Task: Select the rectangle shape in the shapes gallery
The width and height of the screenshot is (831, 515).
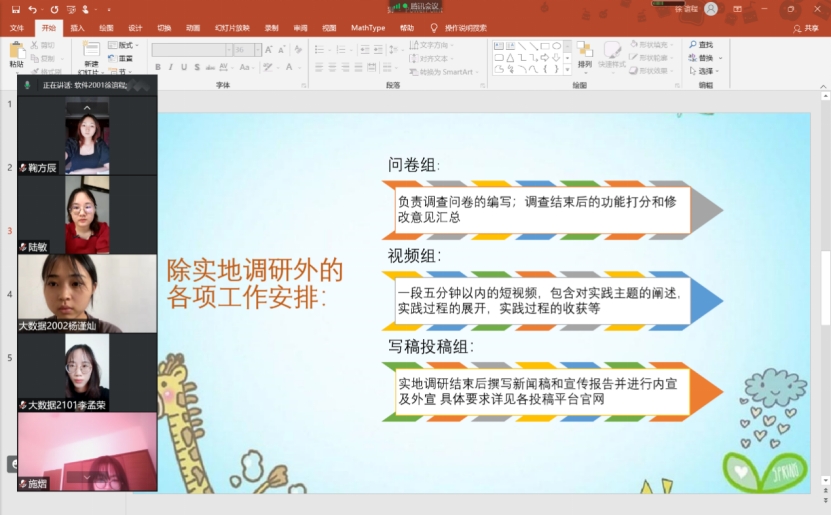Action: [x=545, y=46]
